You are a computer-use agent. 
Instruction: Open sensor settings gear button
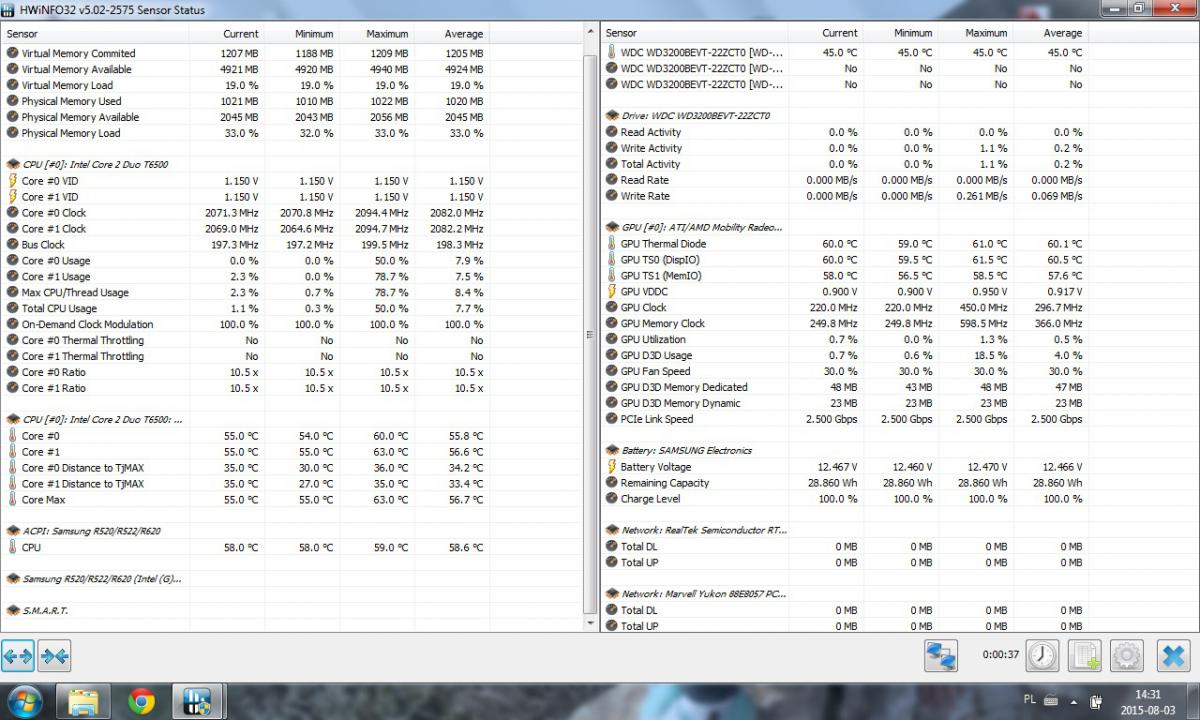point(1127,656)
